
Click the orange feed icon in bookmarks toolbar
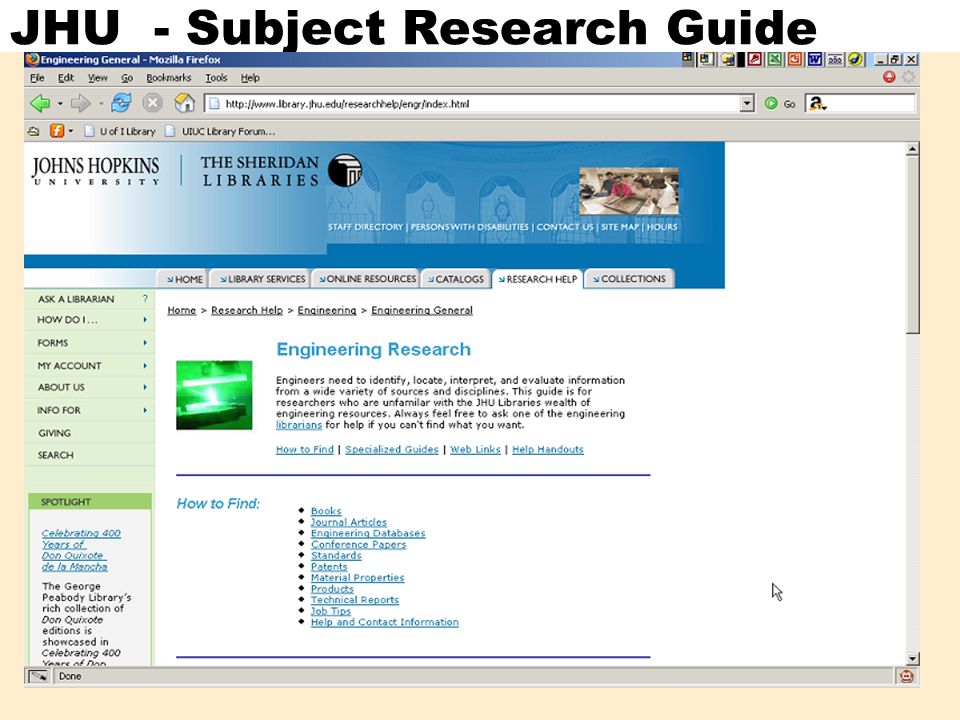(x=56, y=130)
